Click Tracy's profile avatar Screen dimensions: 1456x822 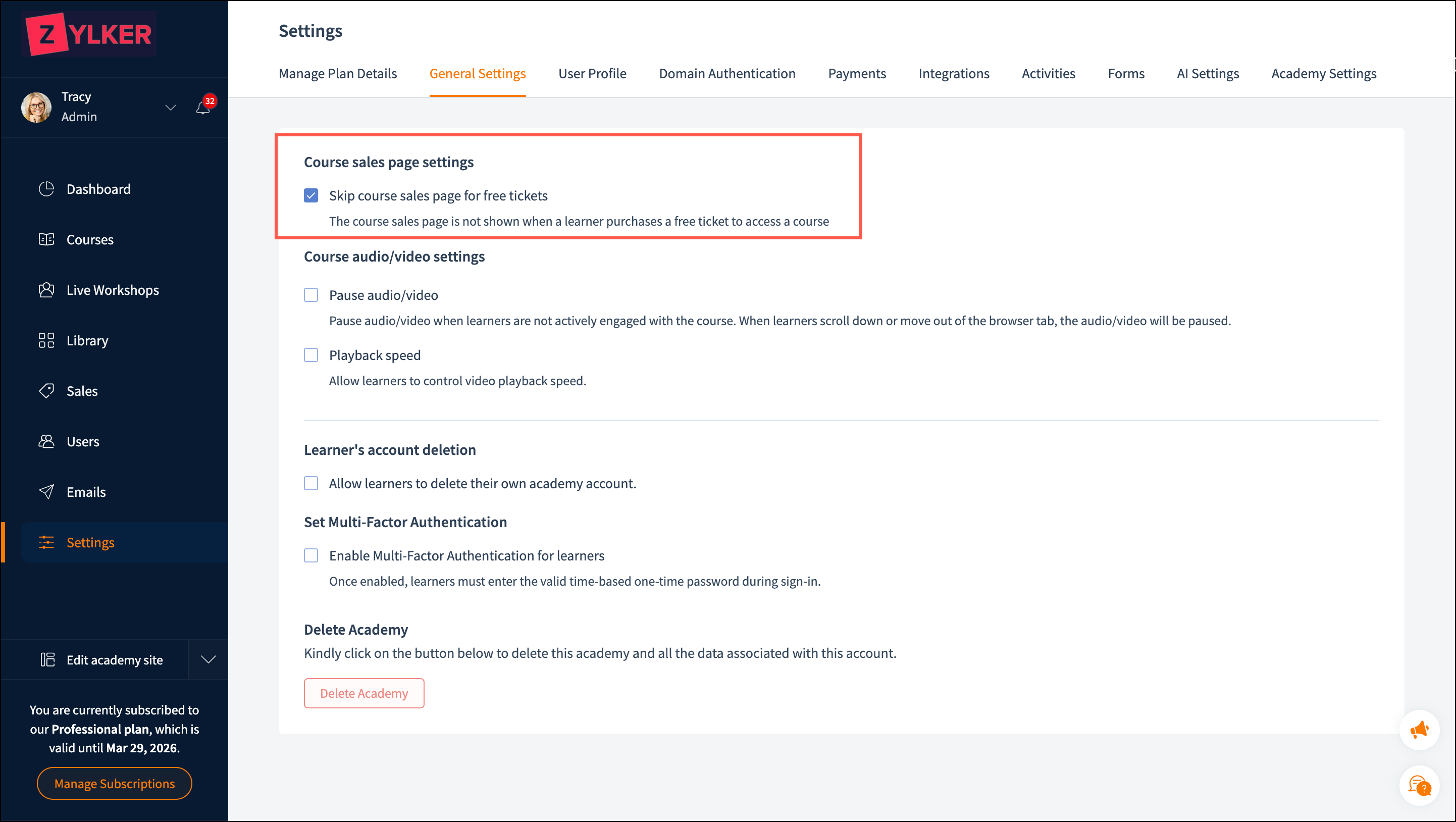[x=36, y=107]
